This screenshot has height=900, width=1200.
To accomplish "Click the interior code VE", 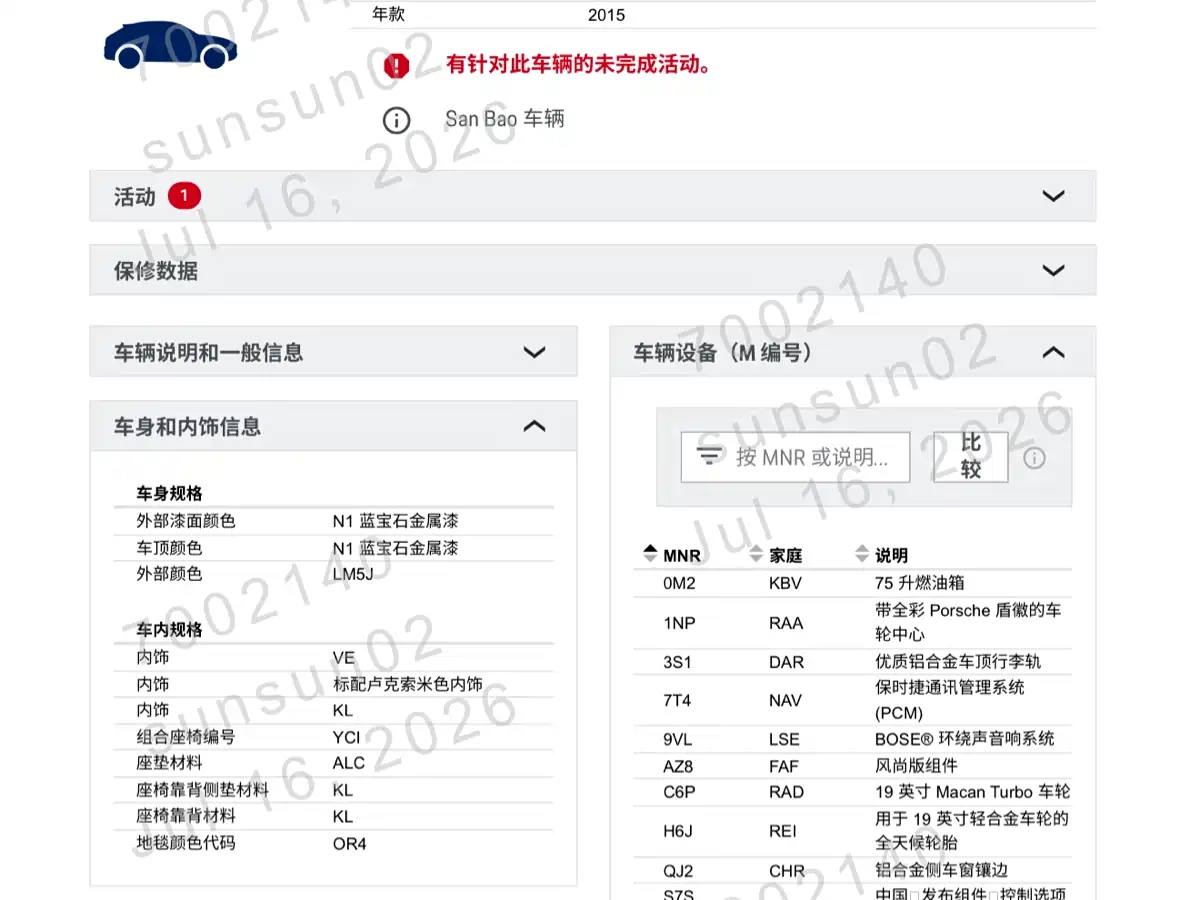I will pyautogui.click(x=344, y=658).
